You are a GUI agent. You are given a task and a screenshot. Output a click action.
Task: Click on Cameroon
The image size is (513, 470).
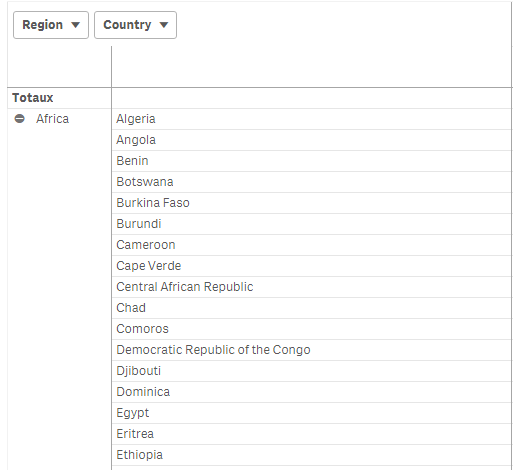tap(146, 245)
